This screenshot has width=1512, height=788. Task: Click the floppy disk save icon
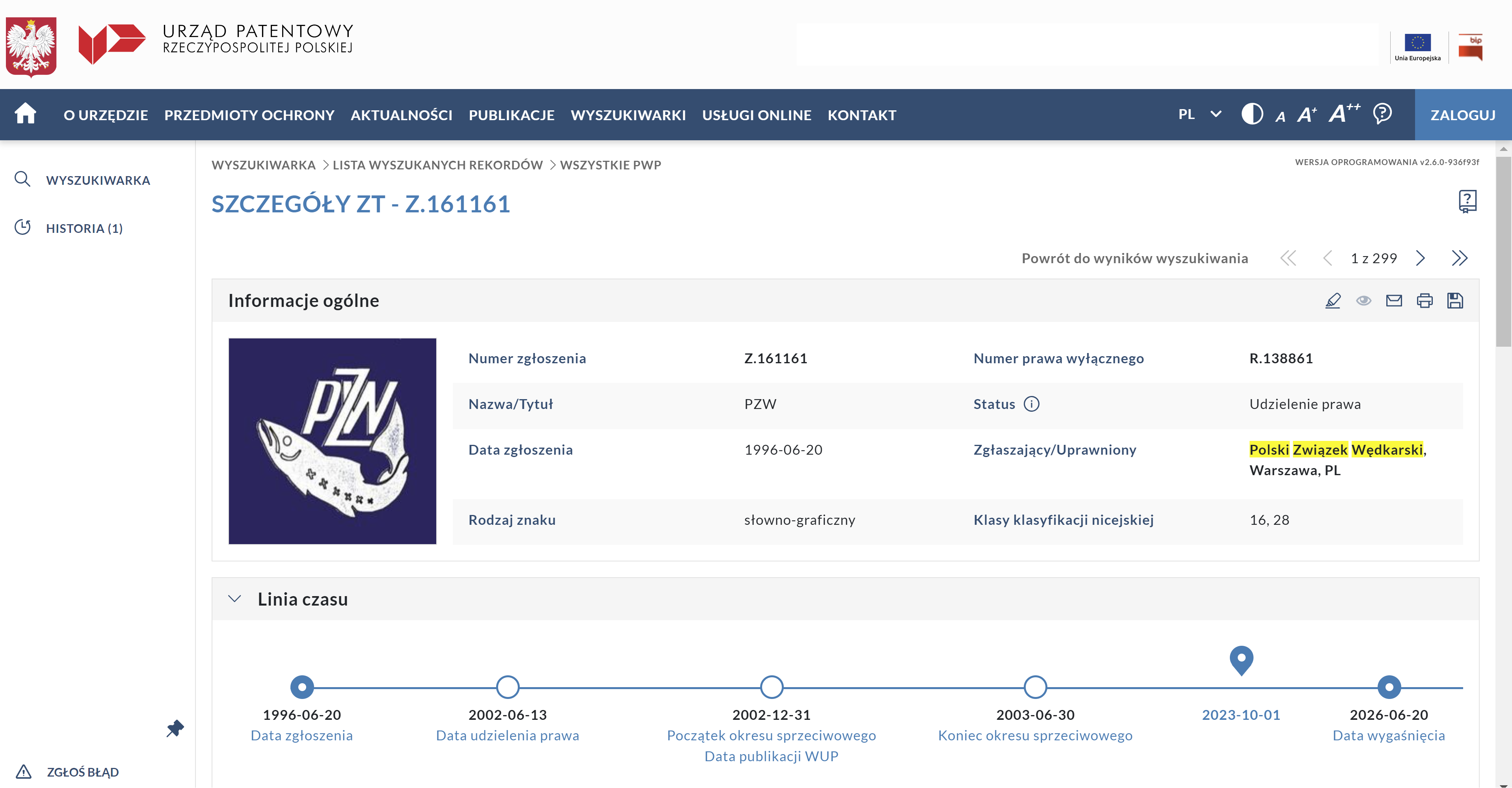click(1455, 301)
